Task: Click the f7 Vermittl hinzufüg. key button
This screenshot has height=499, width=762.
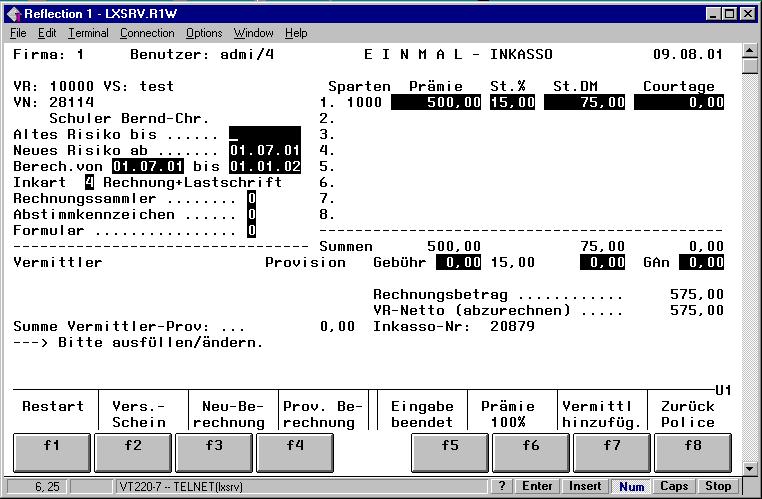Action: [x=612, y=453]
